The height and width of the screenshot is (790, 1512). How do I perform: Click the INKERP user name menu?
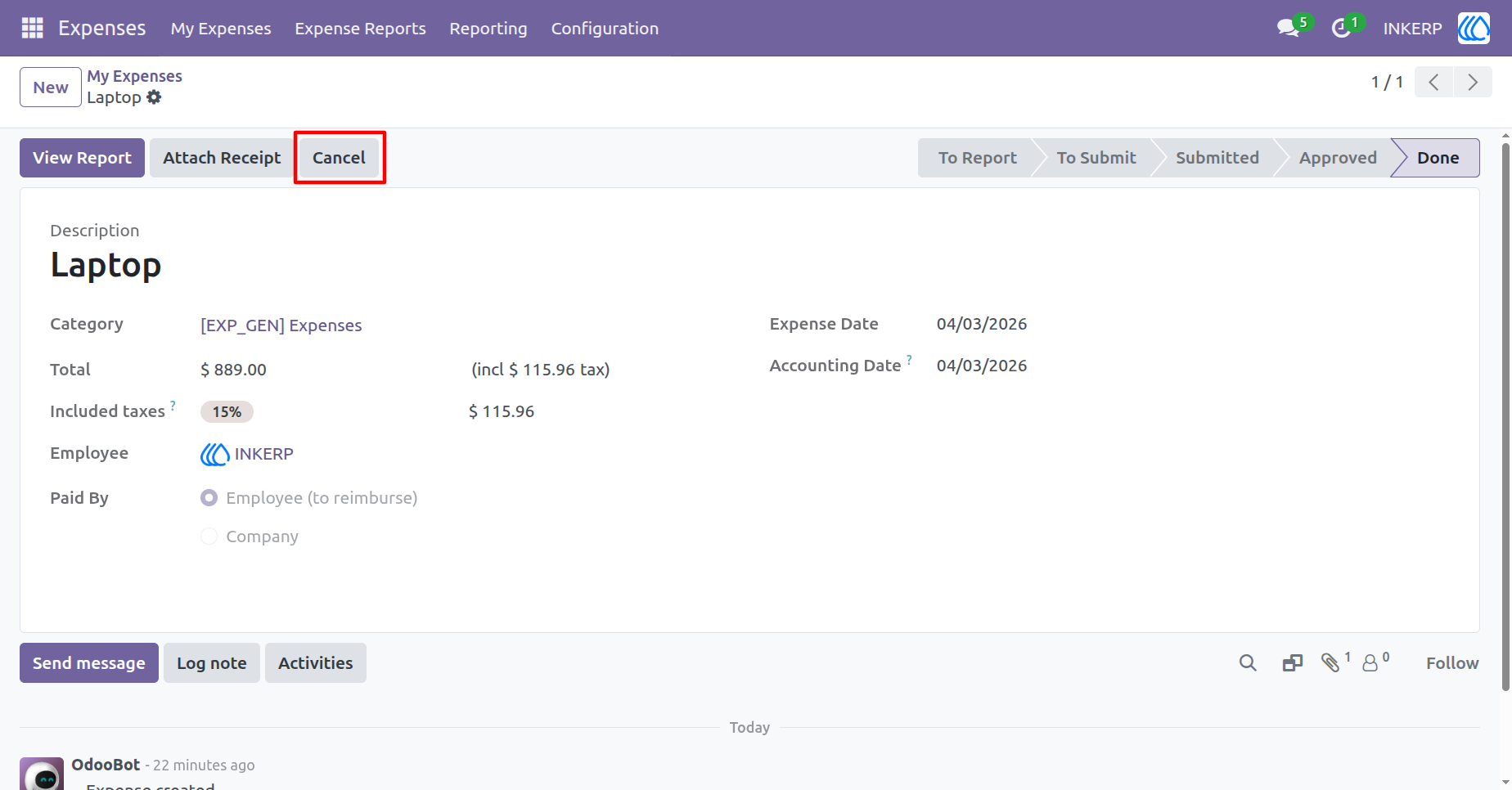[1412, 29]
